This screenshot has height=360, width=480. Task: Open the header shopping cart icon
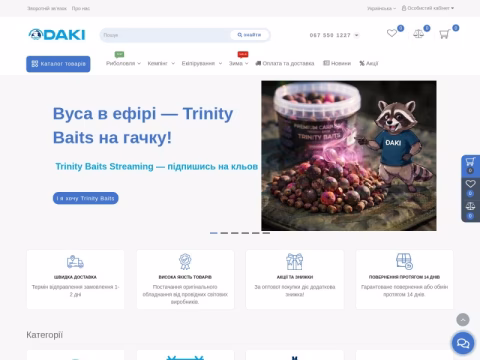pyautogui.click(x=444, y=34)
